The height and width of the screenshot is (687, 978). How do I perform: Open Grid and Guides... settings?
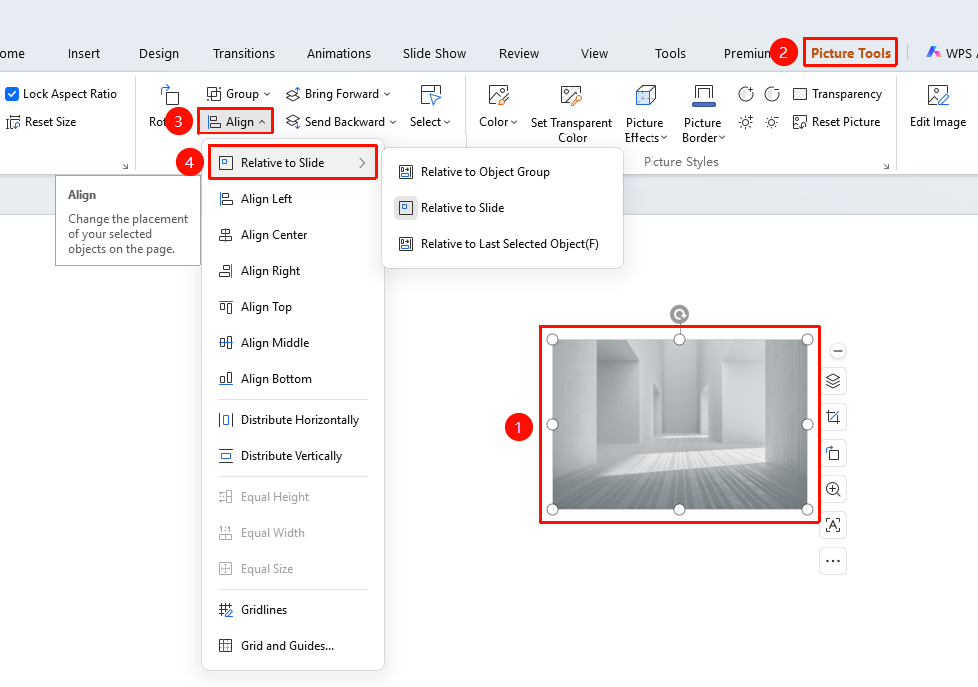click(293, 646)
